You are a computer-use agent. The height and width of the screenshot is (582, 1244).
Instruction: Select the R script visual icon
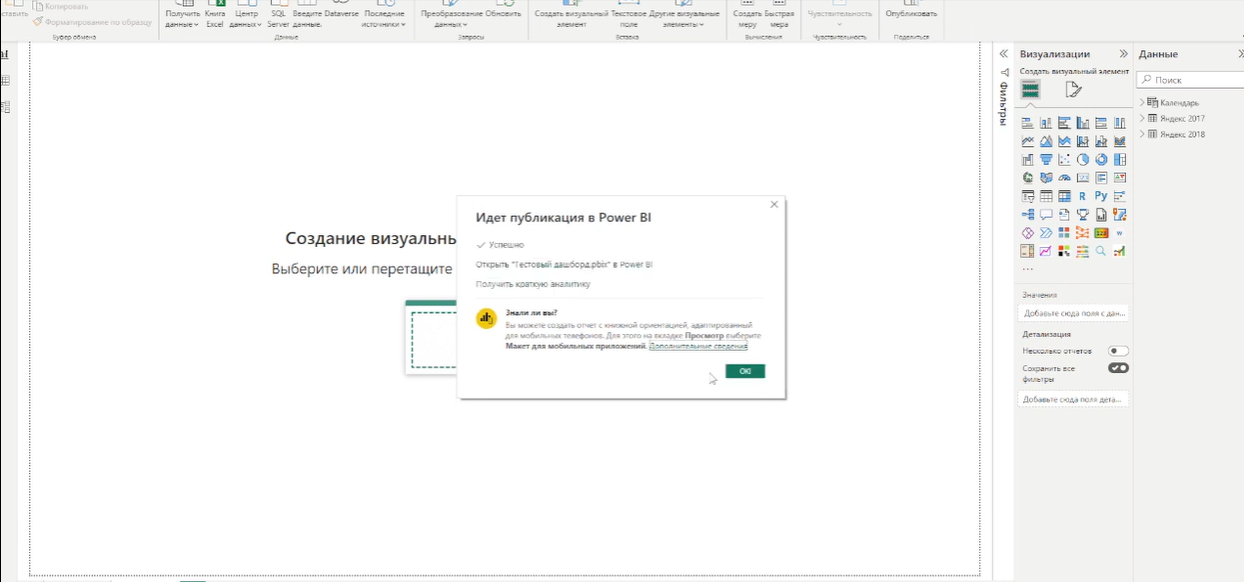click(1082, 196)
